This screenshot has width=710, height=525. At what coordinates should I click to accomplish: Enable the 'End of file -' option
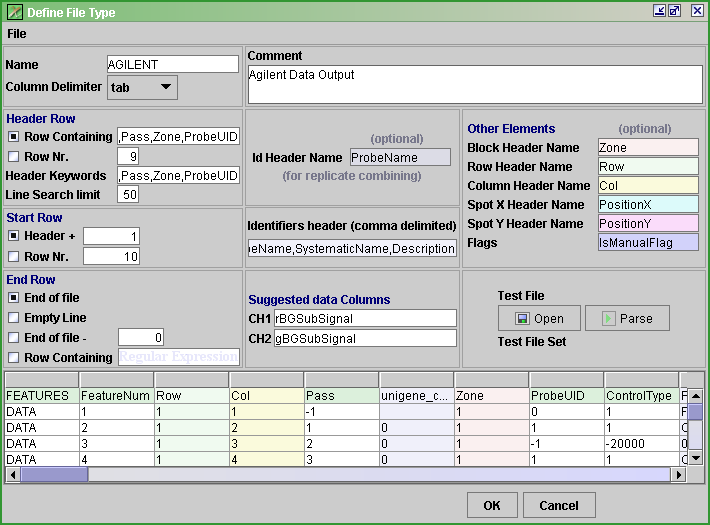pos(14,337)
